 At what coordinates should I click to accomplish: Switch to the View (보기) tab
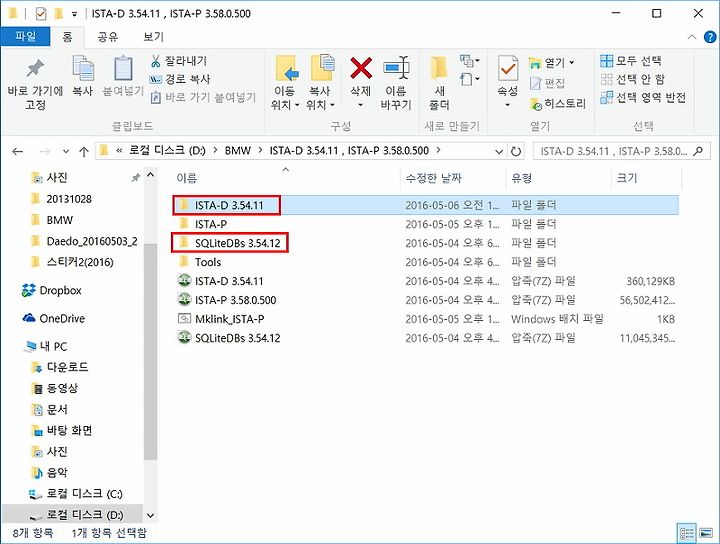tap(153, 37)
